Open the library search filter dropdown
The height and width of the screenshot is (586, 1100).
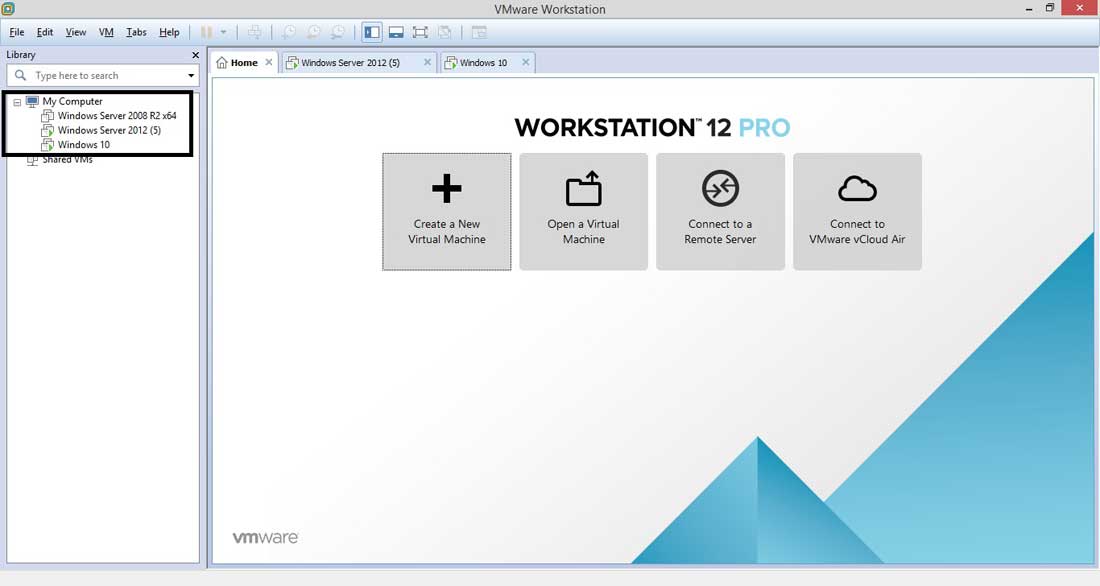coord(191,76)
